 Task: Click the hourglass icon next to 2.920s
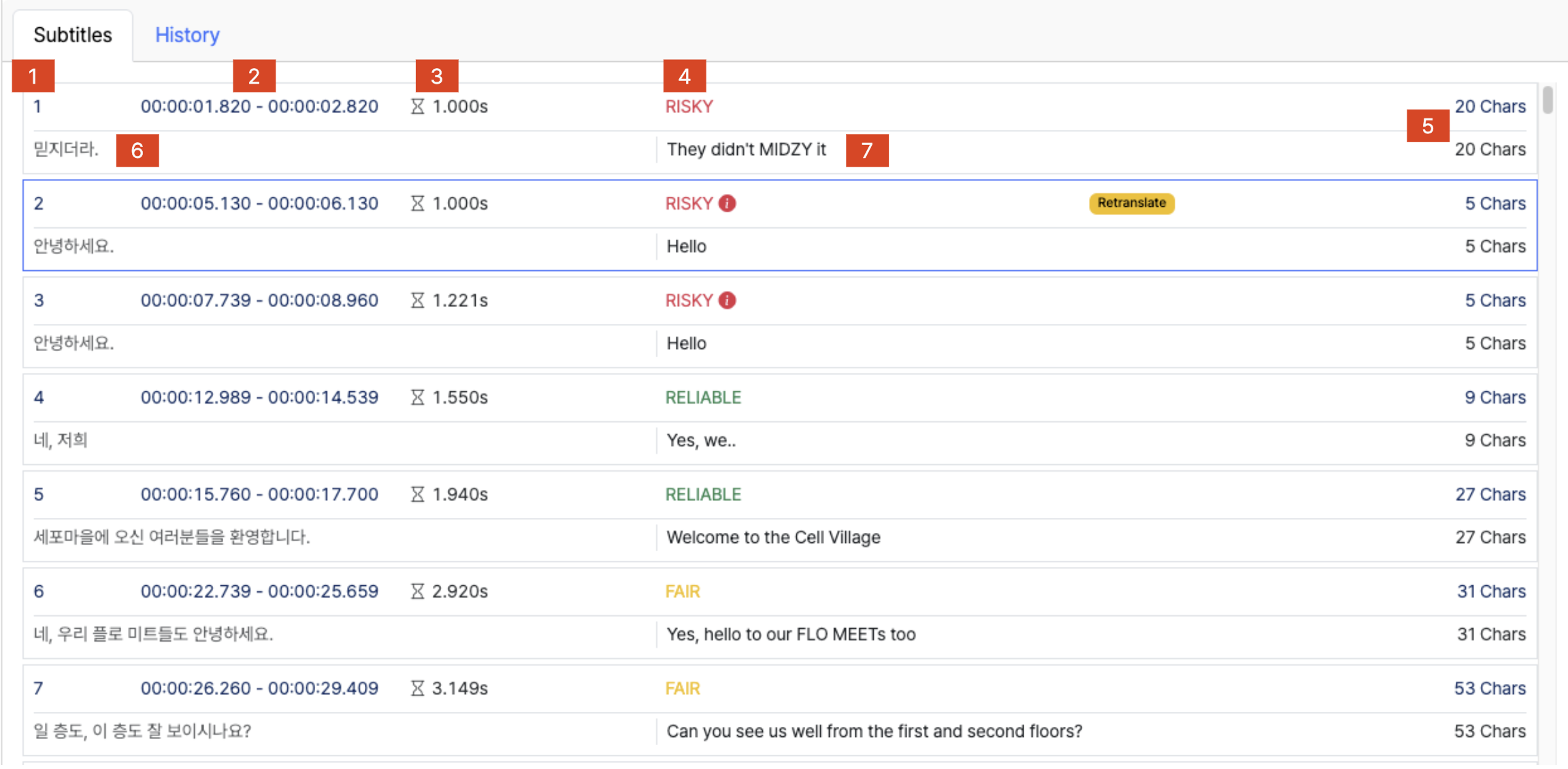418,591
